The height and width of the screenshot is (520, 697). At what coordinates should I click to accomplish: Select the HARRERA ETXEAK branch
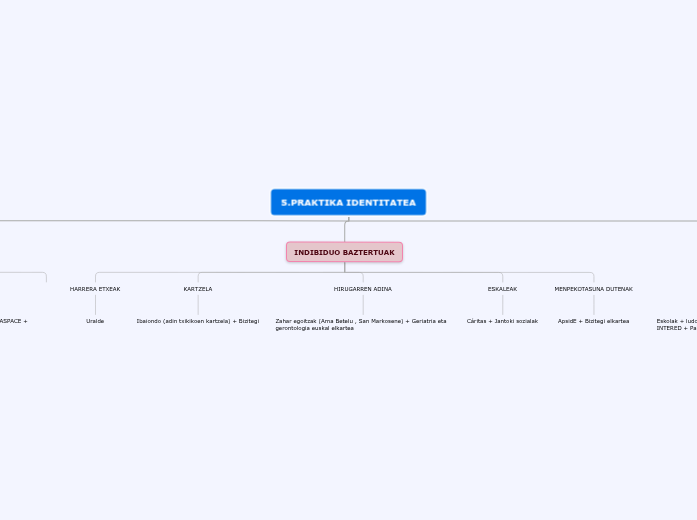click(x=95, y=289)
